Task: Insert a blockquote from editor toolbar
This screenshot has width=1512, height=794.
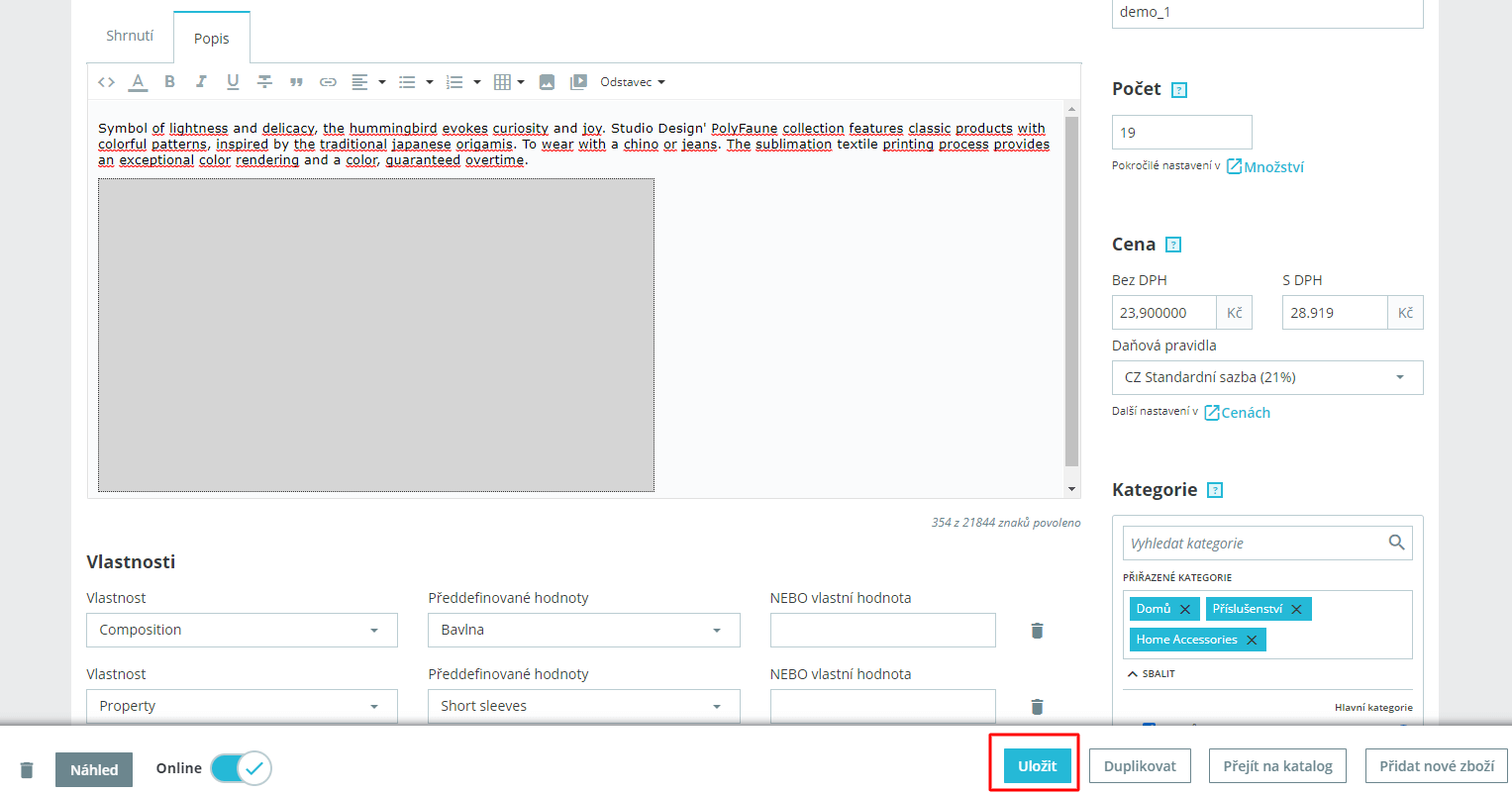Action: click(296, 82)
